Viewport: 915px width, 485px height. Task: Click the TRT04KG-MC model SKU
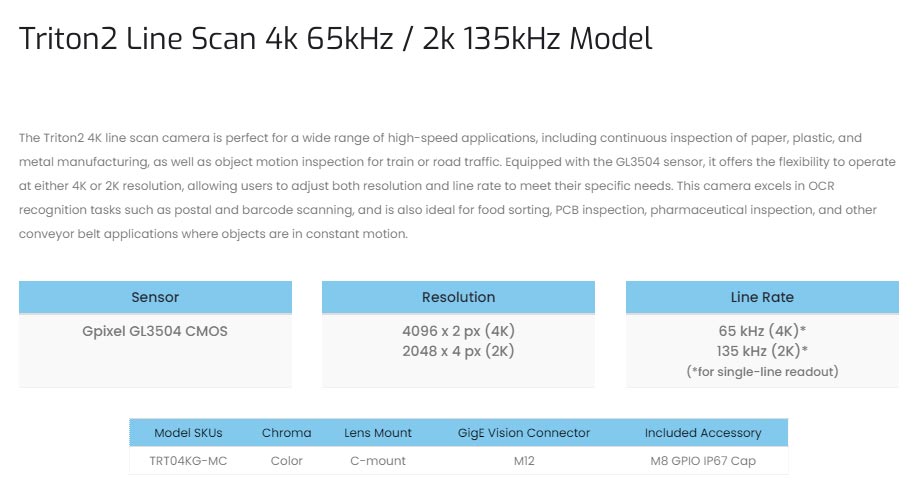(188, 460)
